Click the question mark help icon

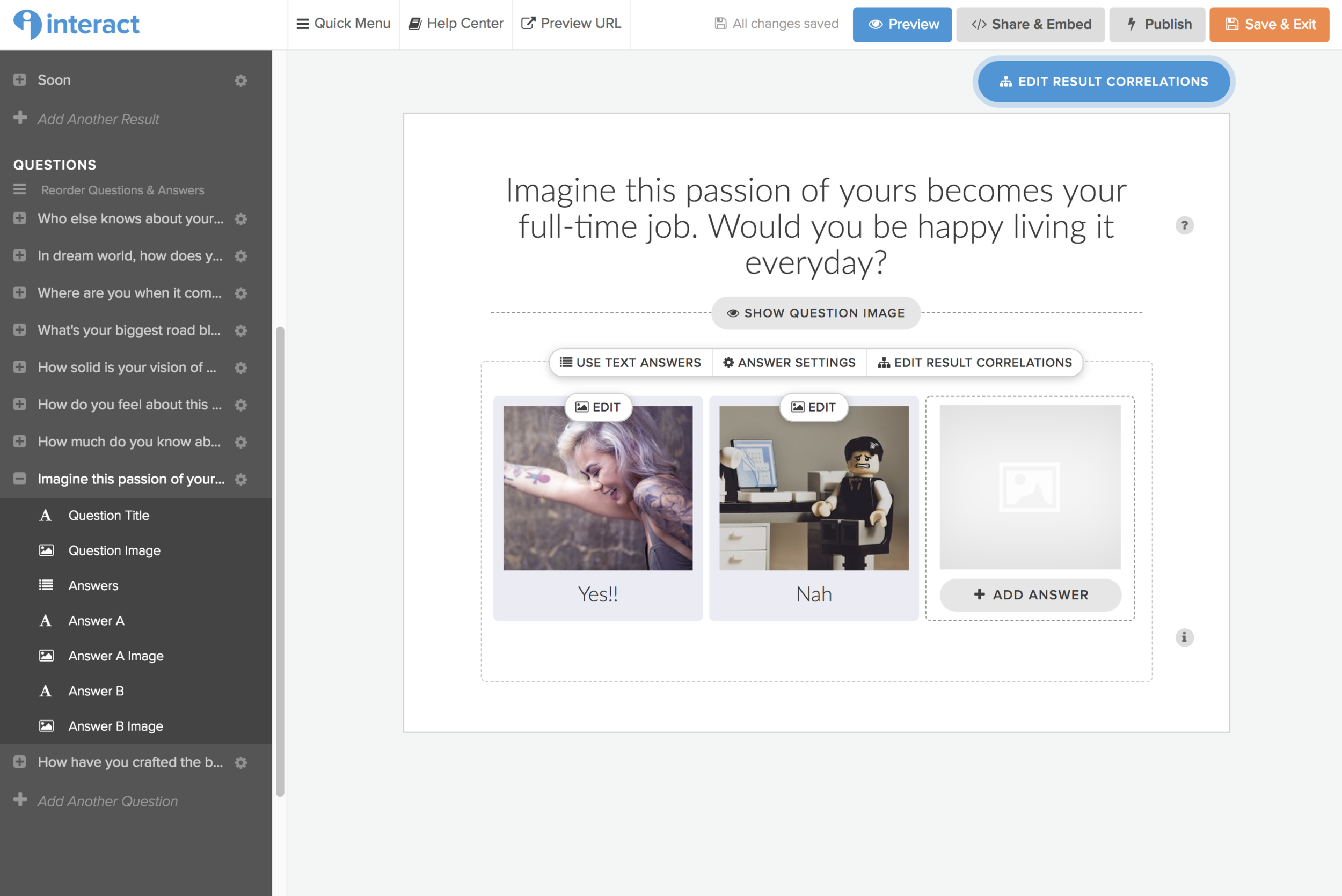click(x=1184, y=225)
